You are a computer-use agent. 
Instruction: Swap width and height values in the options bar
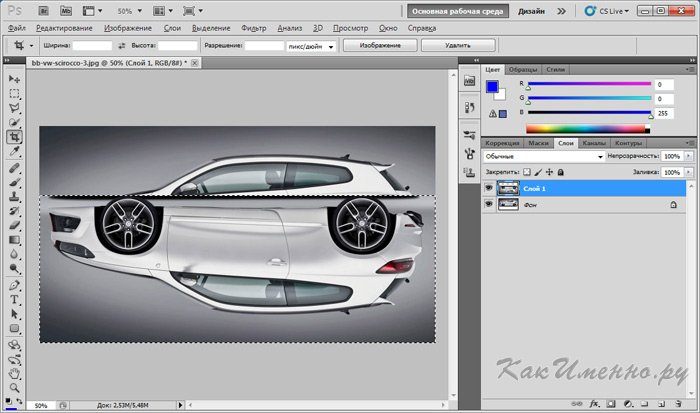(121, 46)
